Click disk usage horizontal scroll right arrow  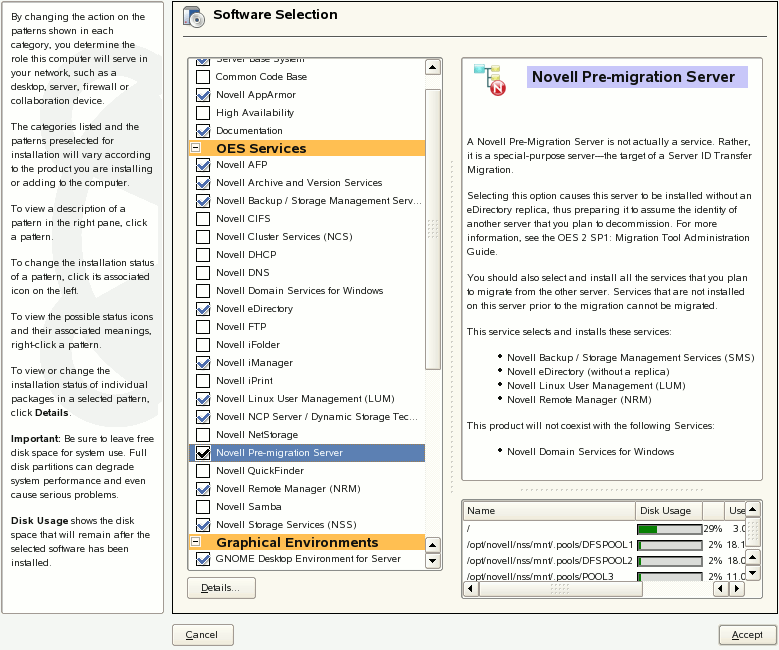click(737, 589)
